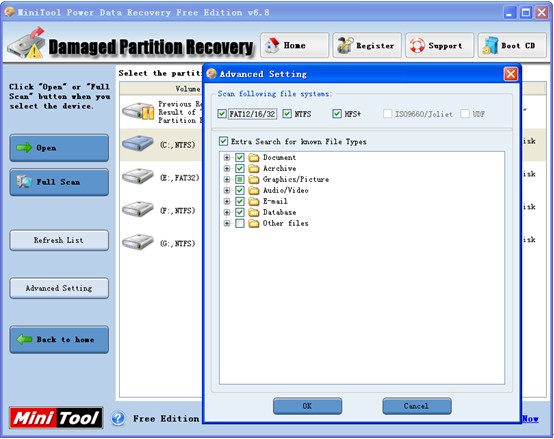Click the Audio/Video folder icon

point(254,190)
